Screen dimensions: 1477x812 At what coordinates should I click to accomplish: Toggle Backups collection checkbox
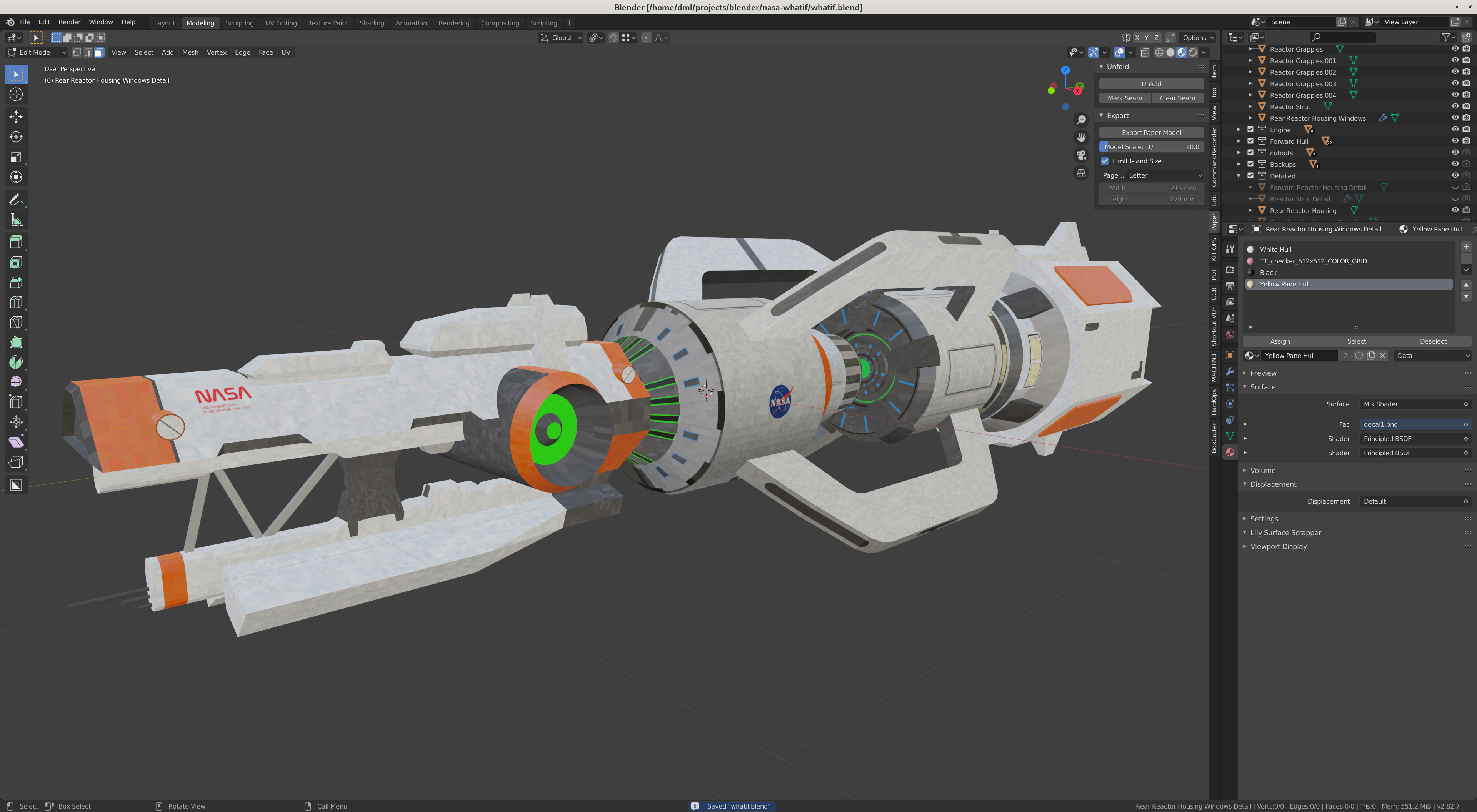pyautogui.click(x=1250, y=164)
